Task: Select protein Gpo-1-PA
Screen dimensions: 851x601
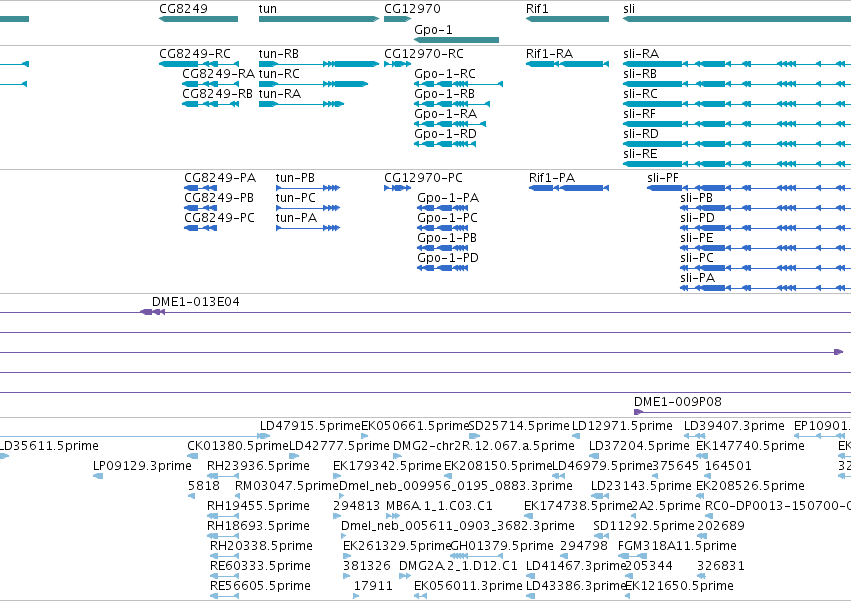Action: coord(442,208)
